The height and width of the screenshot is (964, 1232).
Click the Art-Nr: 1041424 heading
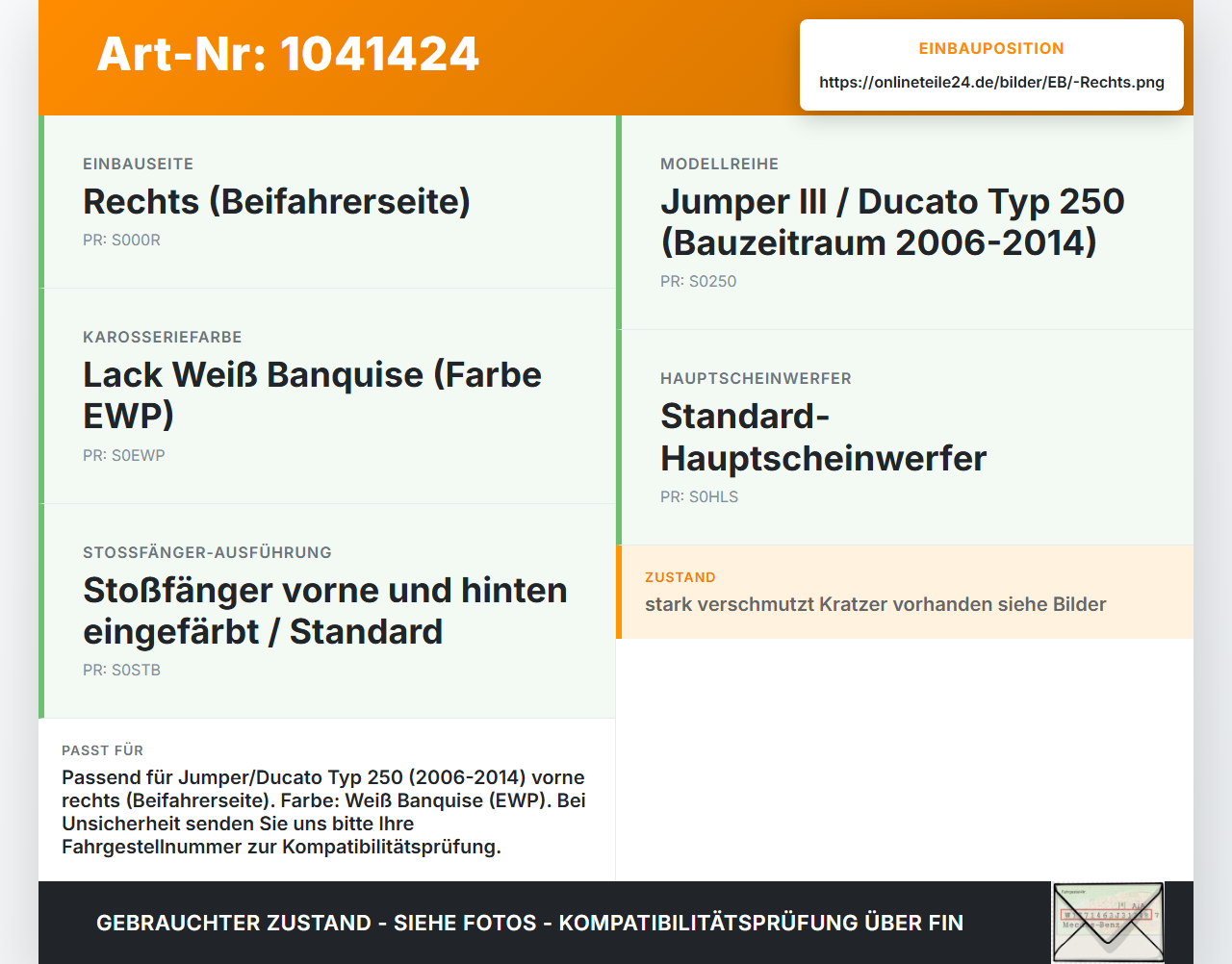pos(288,54)
